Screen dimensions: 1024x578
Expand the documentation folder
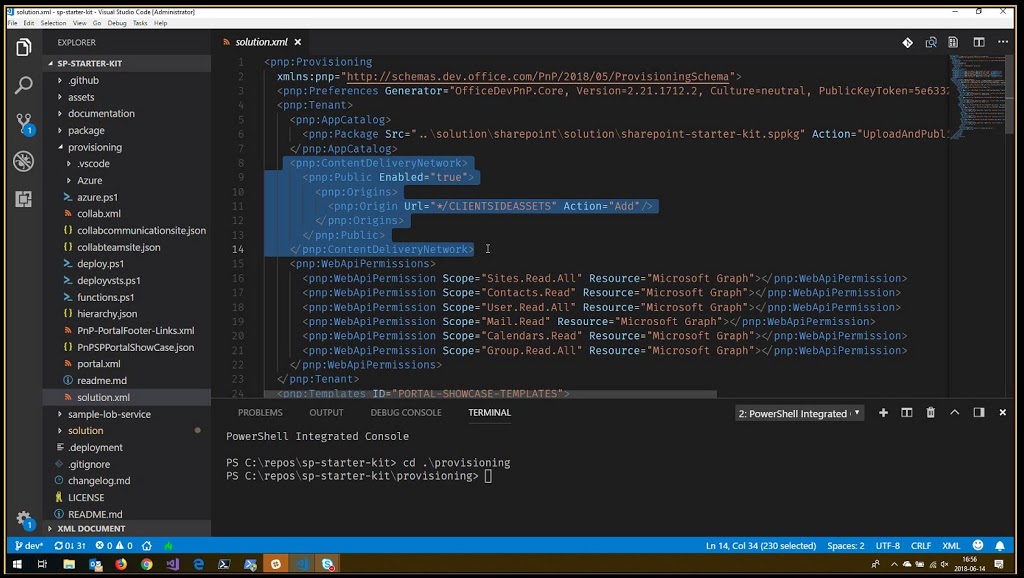(101, 114)
